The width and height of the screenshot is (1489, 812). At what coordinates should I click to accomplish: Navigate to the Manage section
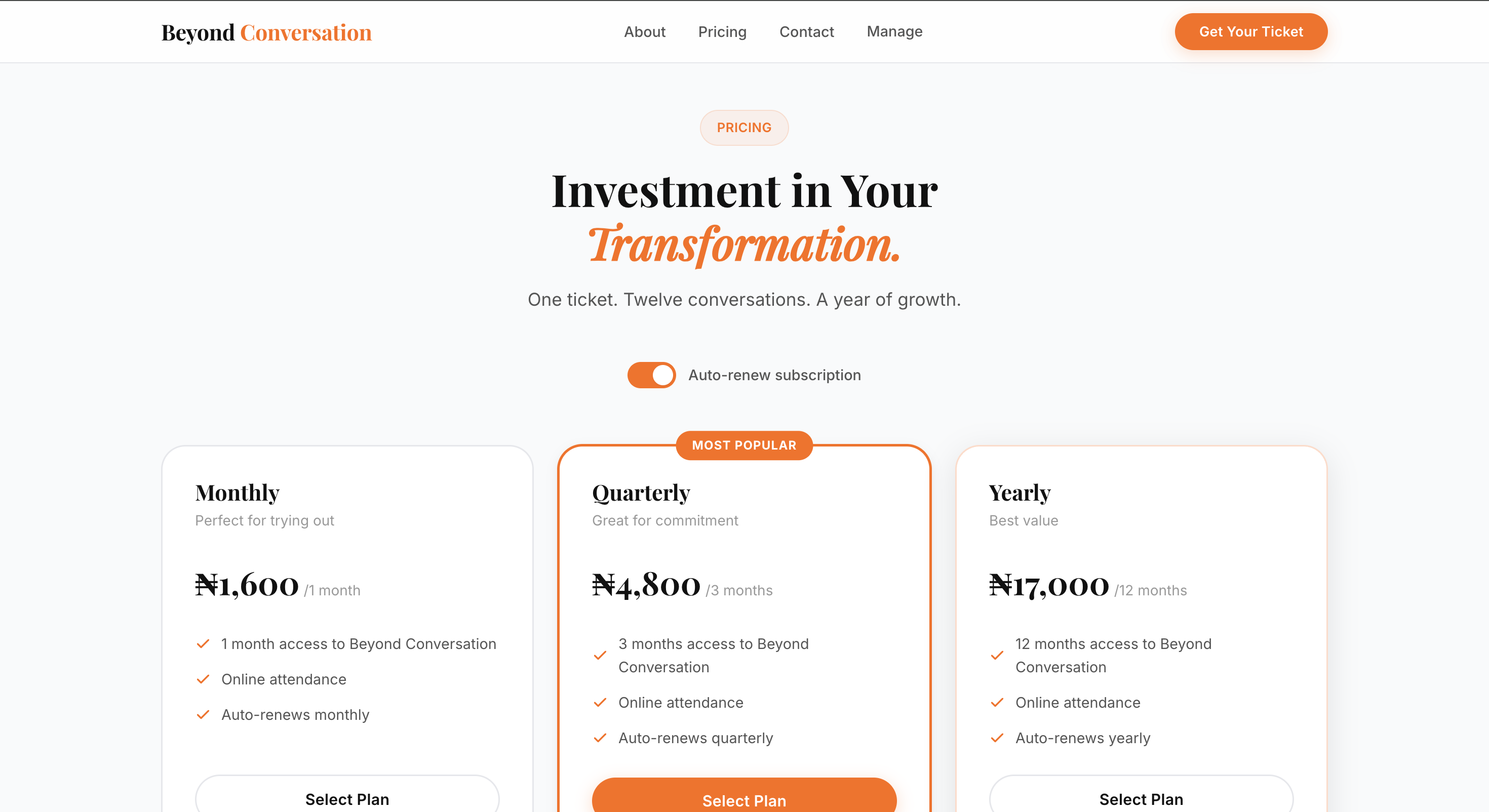point(894,32)
